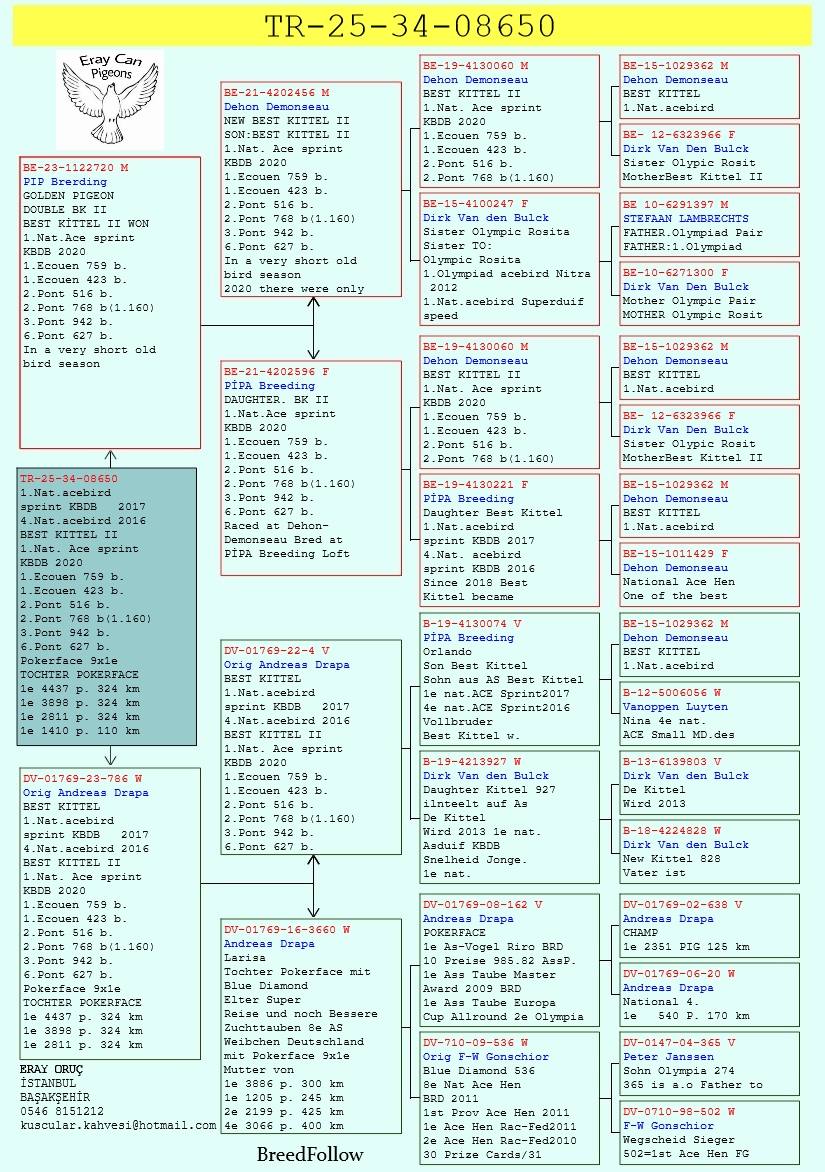The width and height of the screenshot is (825, 1172).
Task: Click the POKERFACE box DV-01769-08-162 V
Action: point(510,960)
